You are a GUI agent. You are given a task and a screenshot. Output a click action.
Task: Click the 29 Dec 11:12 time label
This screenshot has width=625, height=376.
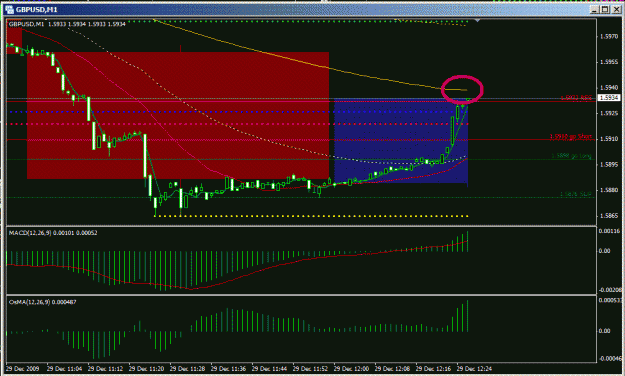coord(105,368)
